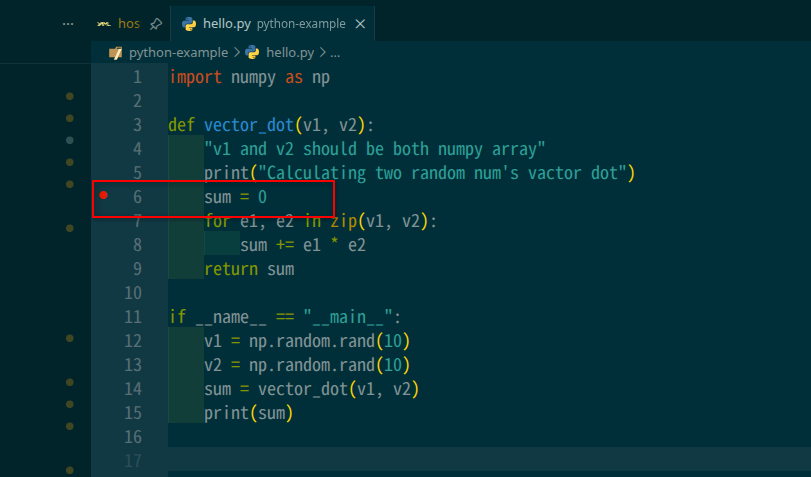Switch to the "hos" editor tab
Screen dimensions: 811x477
pos(129,24)
